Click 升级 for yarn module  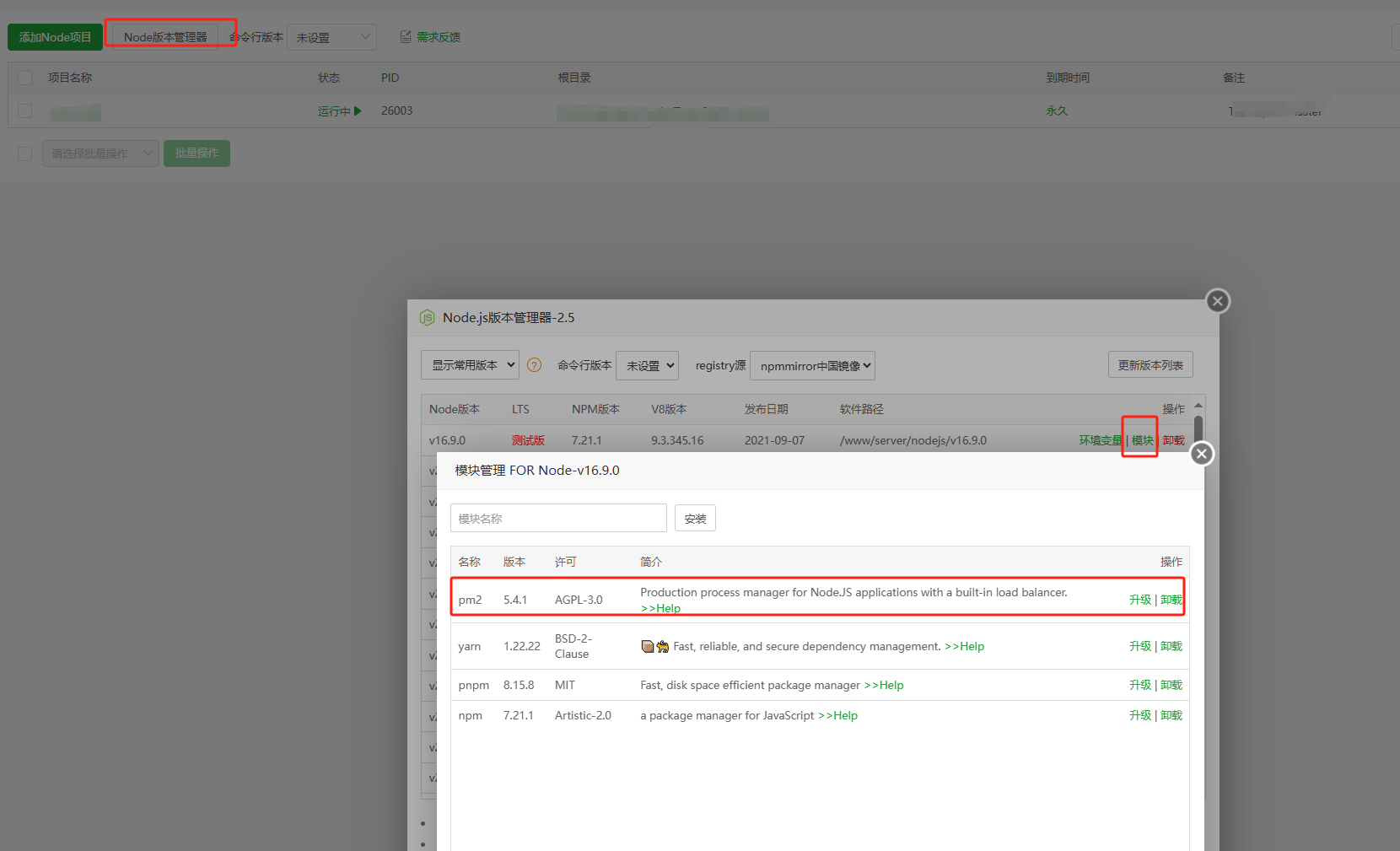click(x=1140, y=646)
